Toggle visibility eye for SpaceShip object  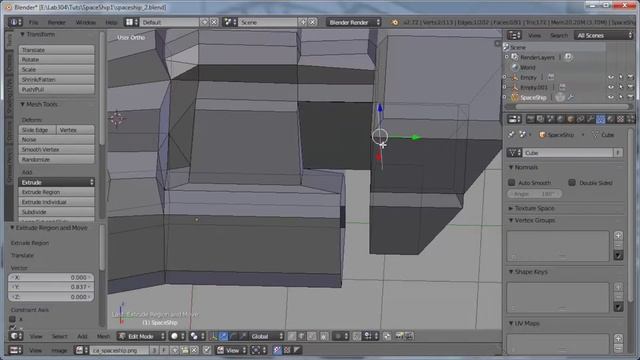(x=611, y=98)
